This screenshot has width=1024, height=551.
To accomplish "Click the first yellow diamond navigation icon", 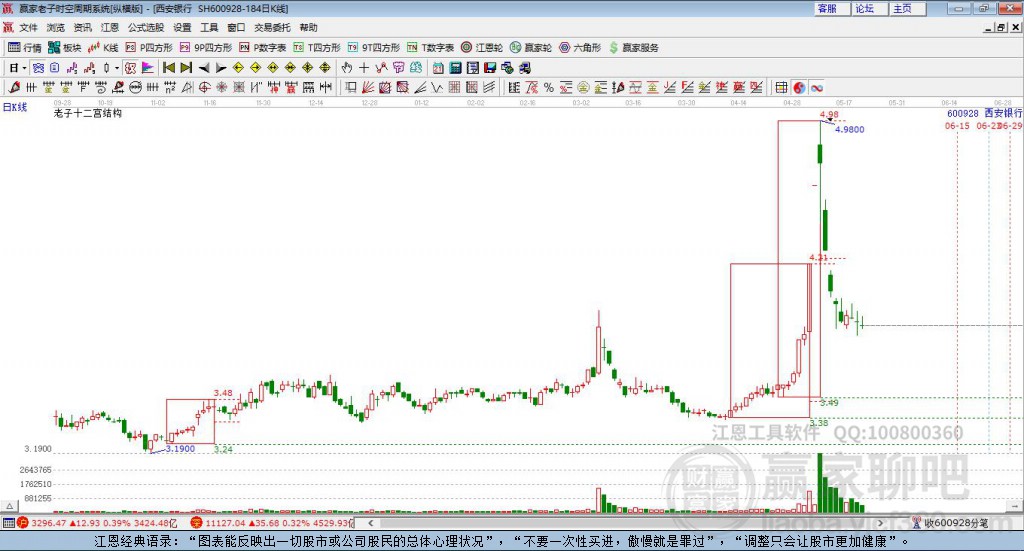I will [238, 68].
